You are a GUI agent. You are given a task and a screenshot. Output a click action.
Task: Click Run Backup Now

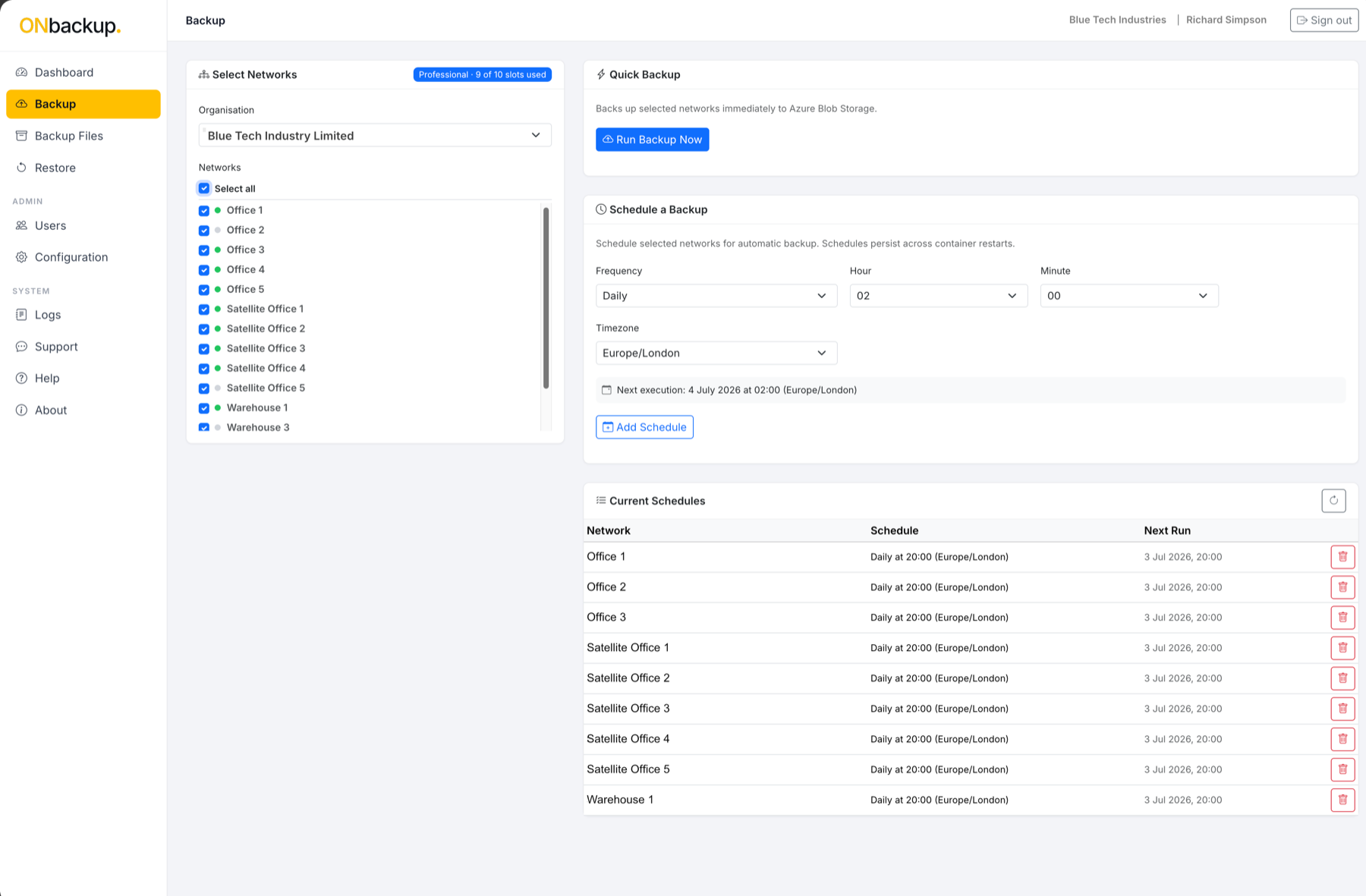pyautogui.click(x=653, y=140)
